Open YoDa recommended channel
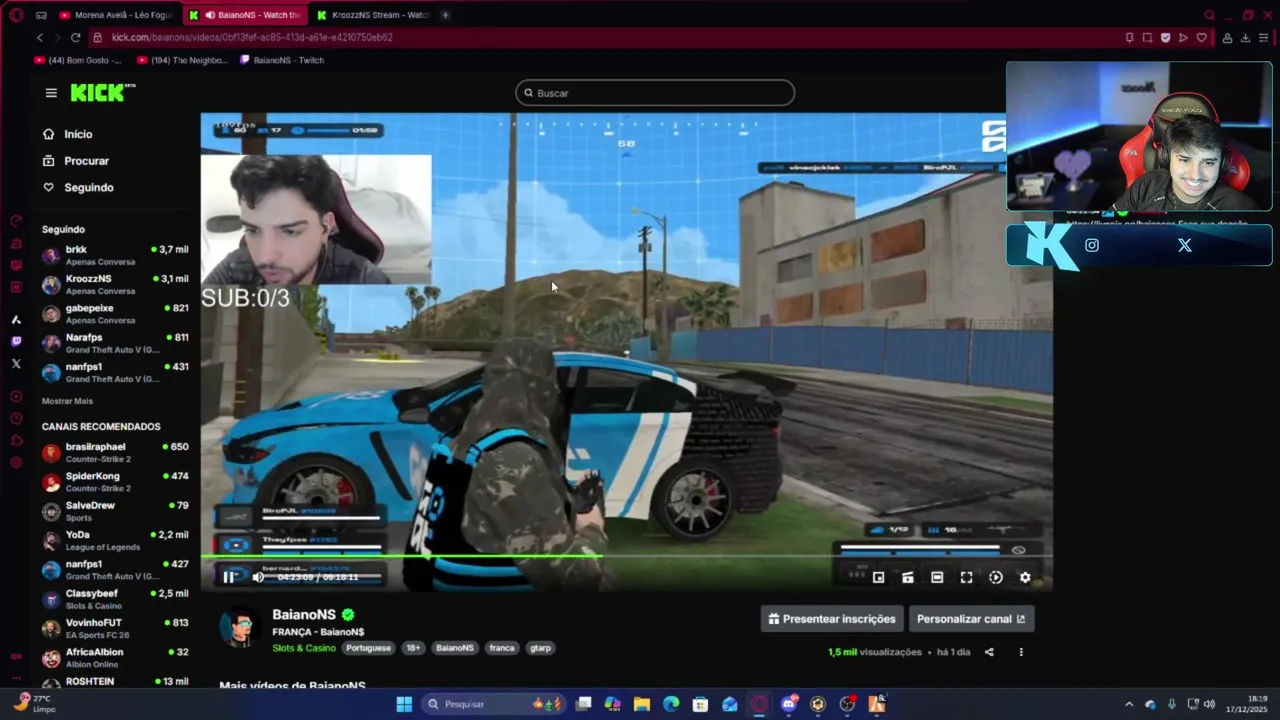 click(x=115, y=541)
